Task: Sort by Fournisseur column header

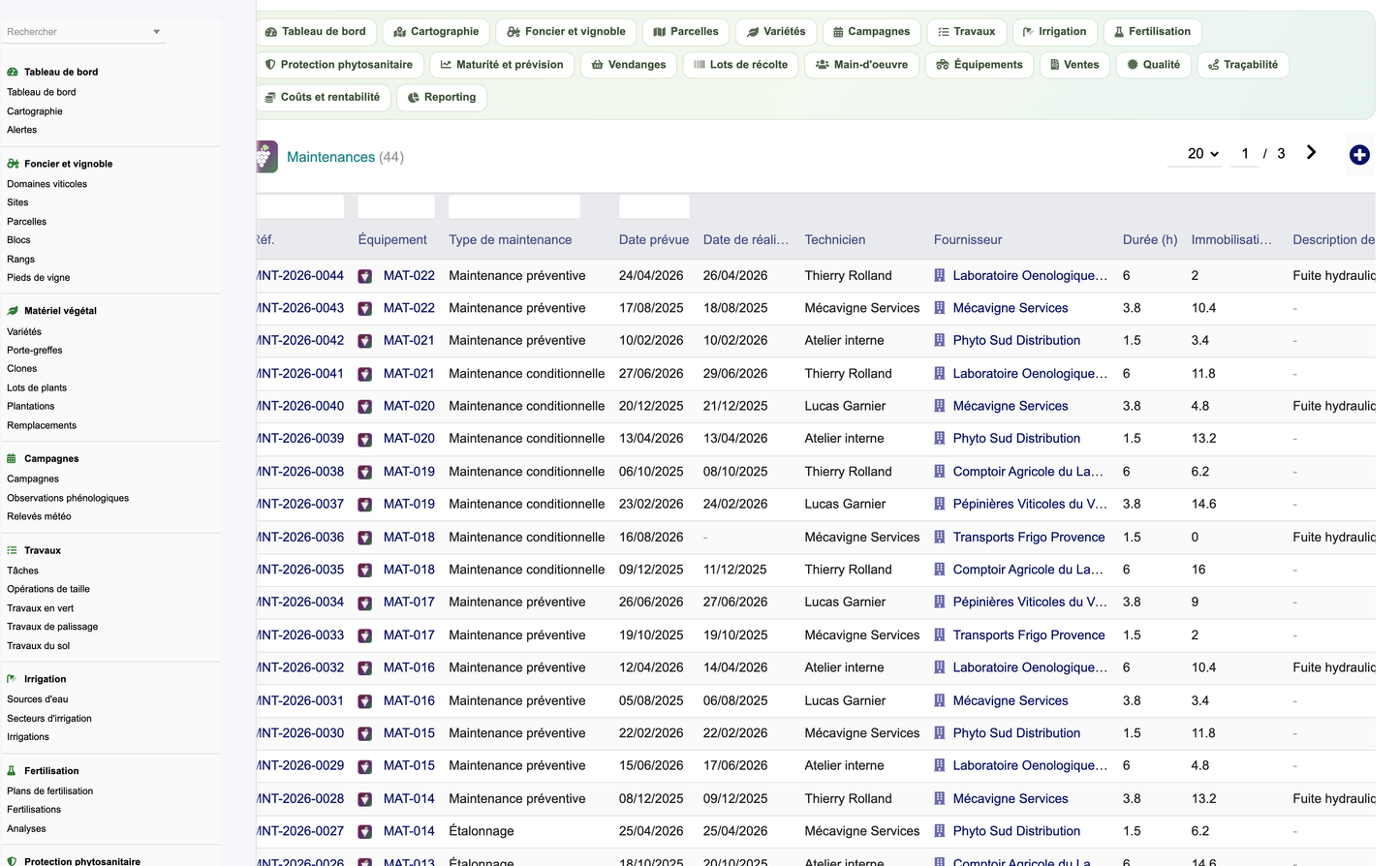Action: pyautogui.click(x=968, y=240)
